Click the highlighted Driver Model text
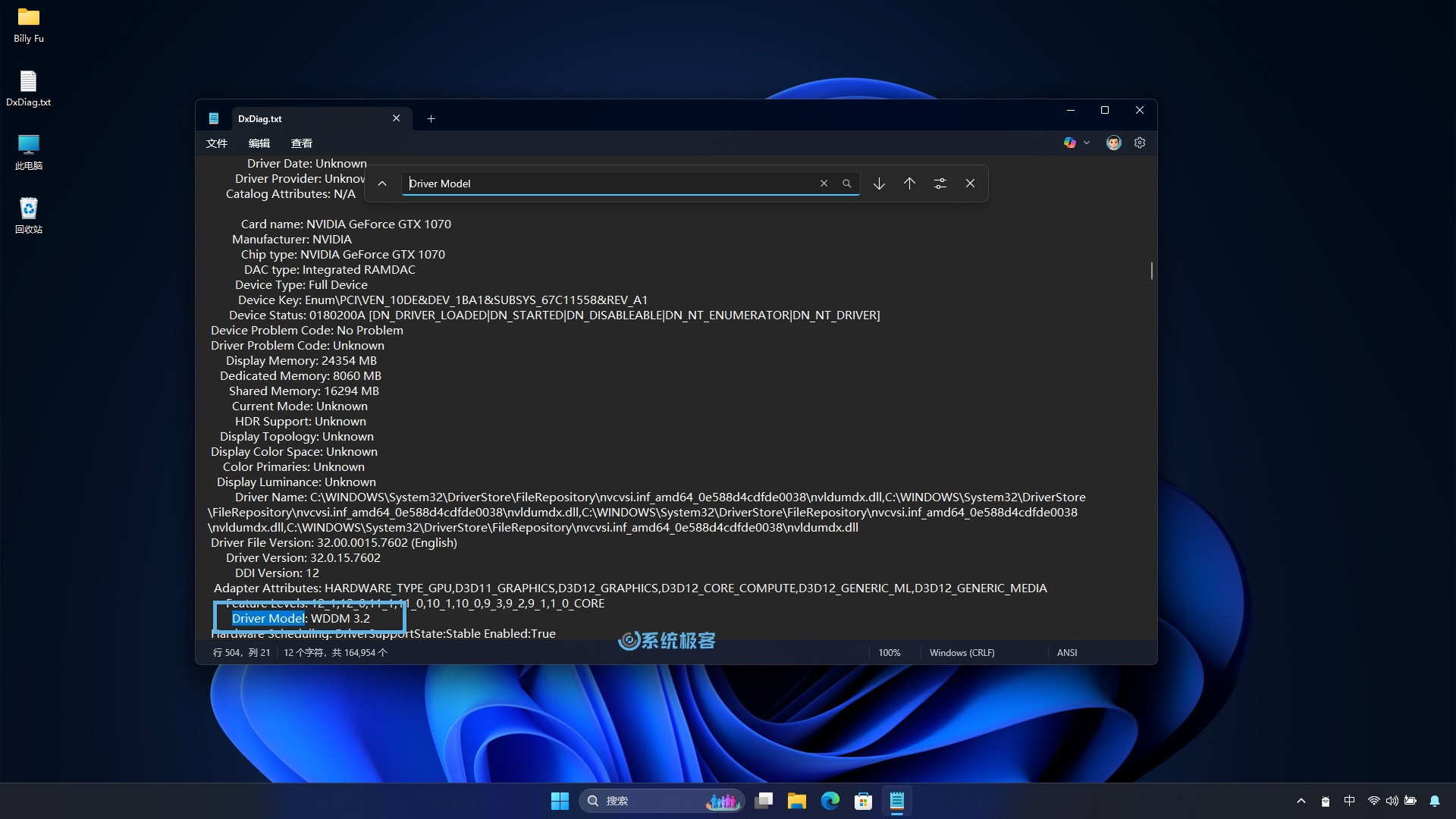This screenshot has width=1456, height=819. [268, 619]
